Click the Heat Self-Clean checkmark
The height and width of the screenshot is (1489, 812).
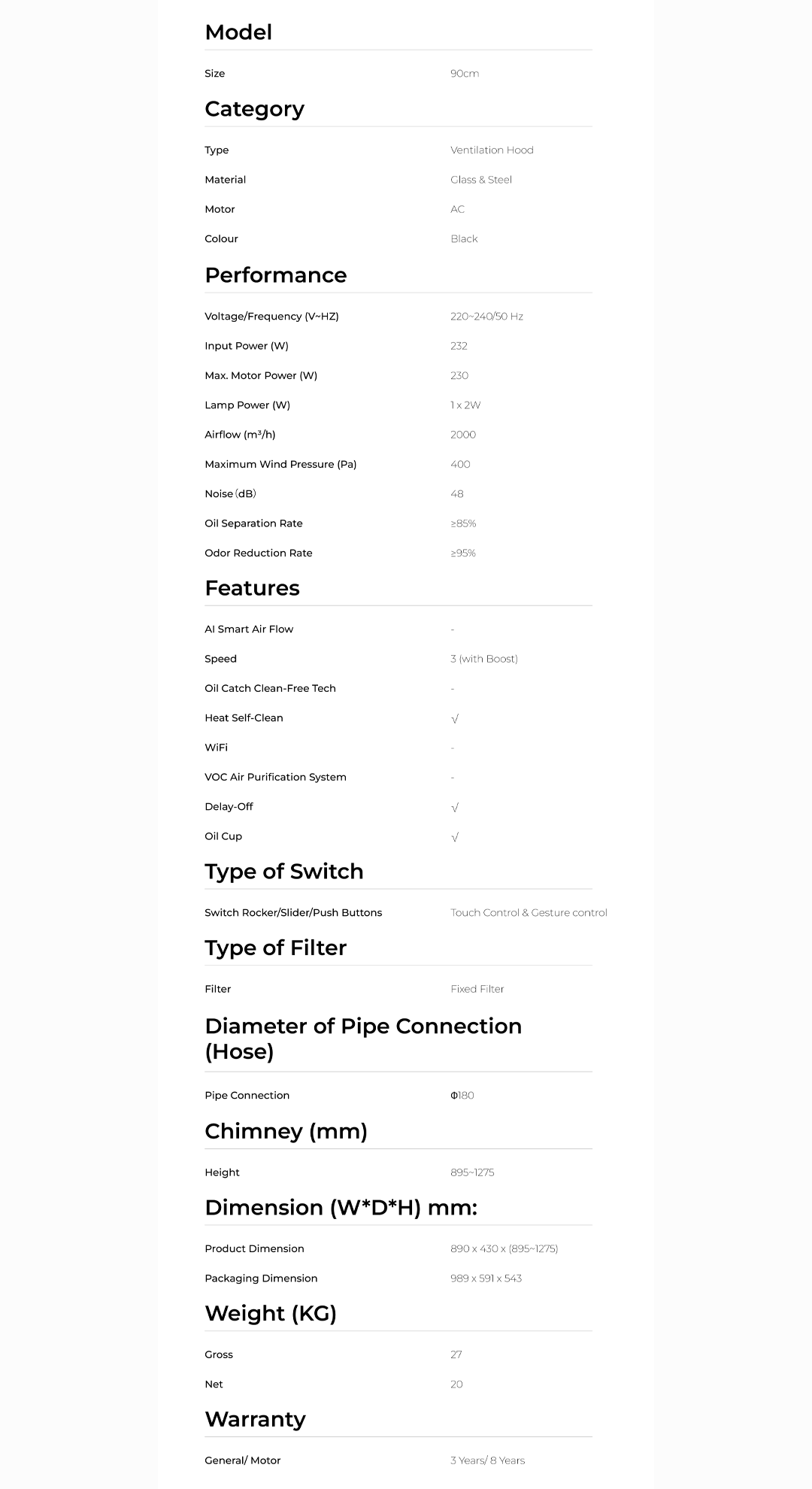tap(455, 719)
